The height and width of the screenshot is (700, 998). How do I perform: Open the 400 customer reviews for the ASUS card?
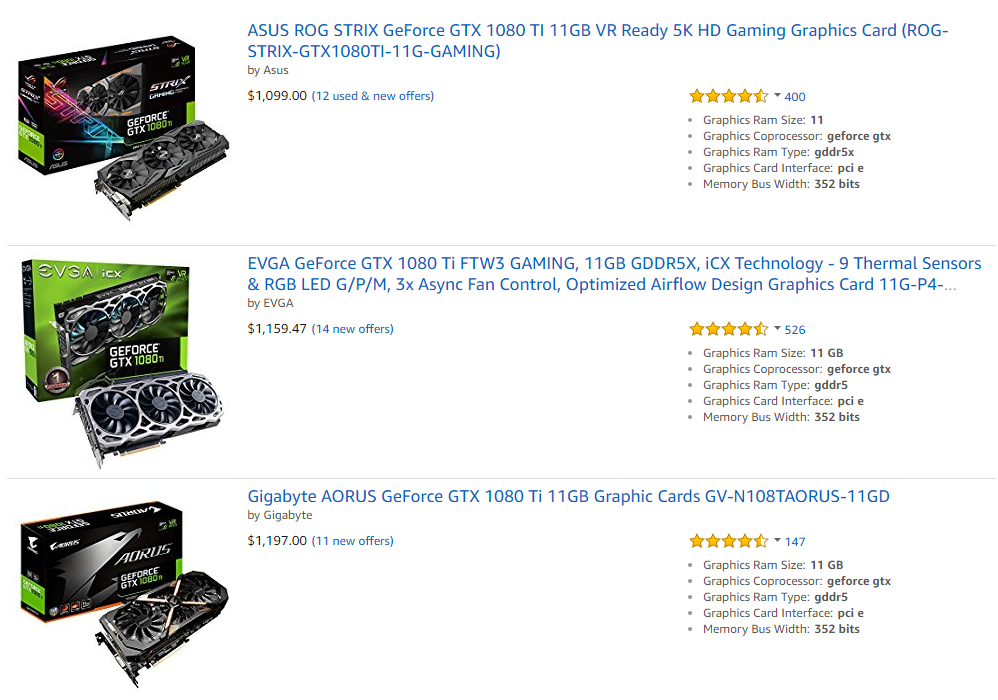coord(795,97)
